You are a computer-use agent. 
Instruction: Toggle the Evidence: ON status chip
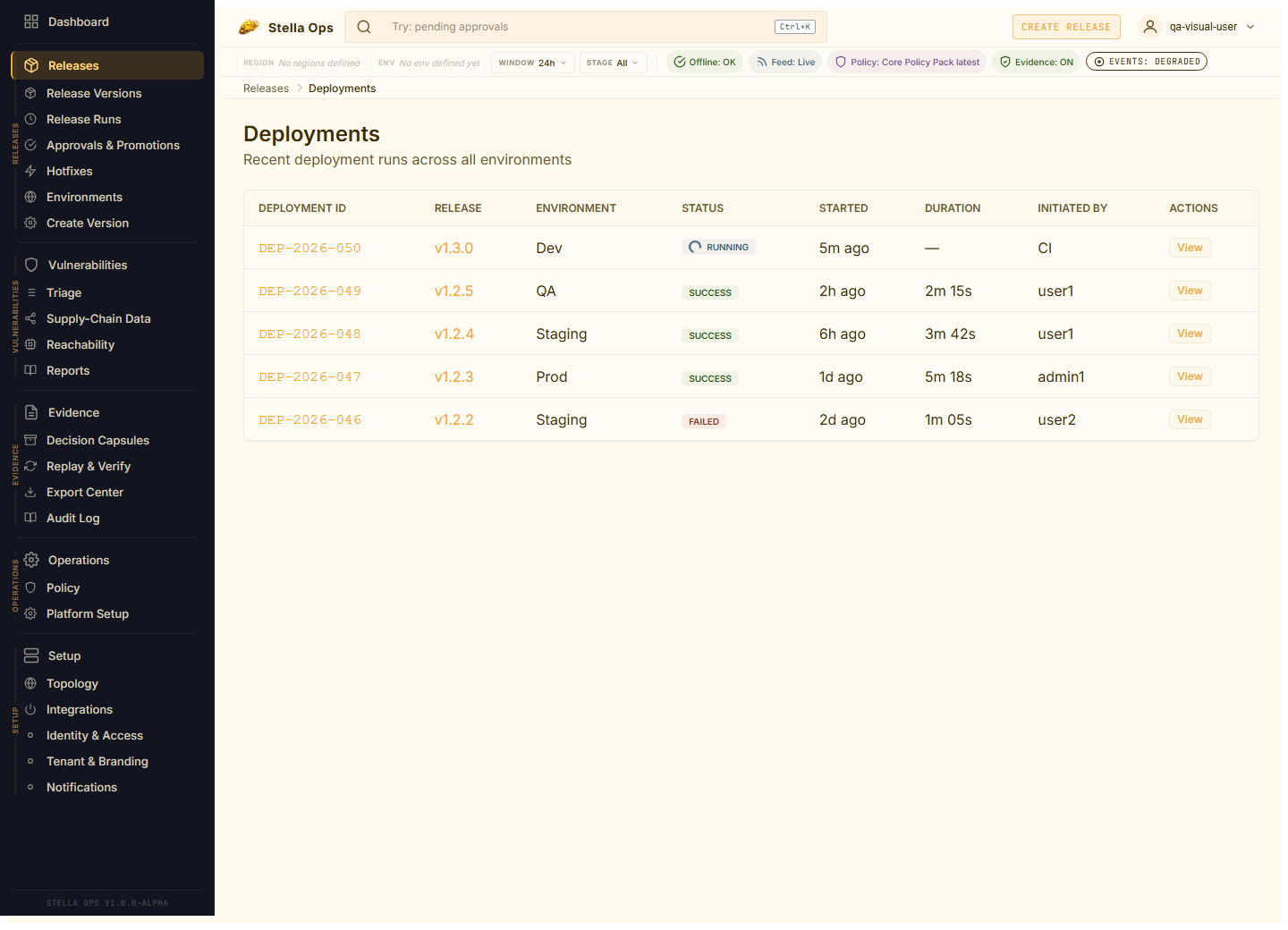tap(1036, 62)
